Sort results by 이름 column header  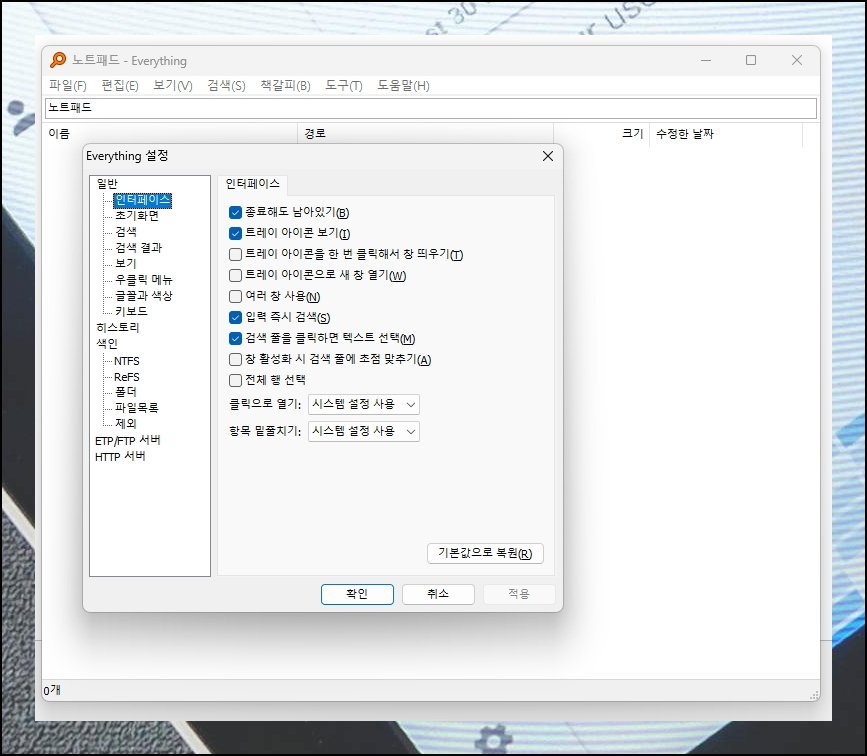coord(171,134)
